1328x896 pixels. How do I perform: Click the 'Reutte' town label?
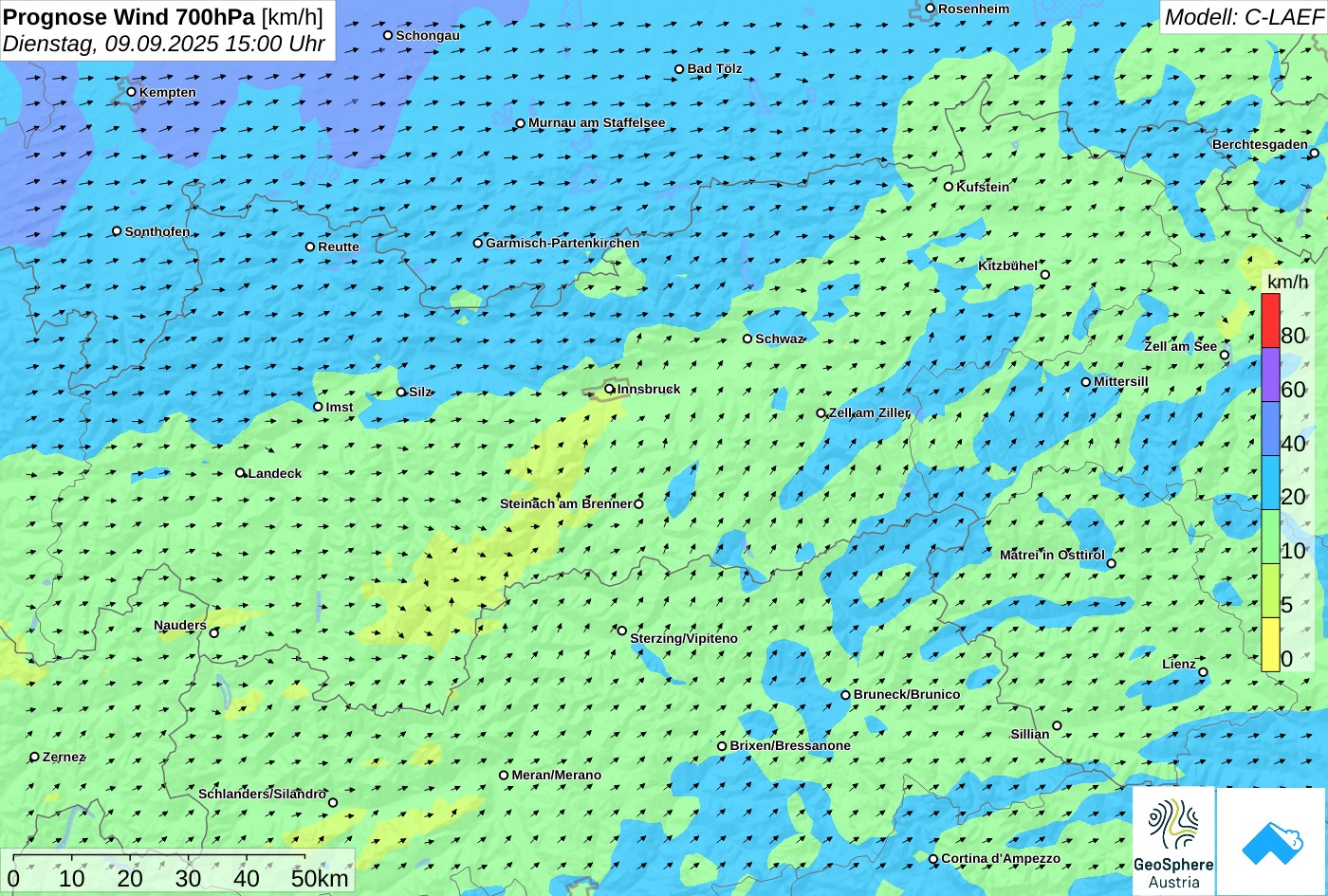[339, 247]
